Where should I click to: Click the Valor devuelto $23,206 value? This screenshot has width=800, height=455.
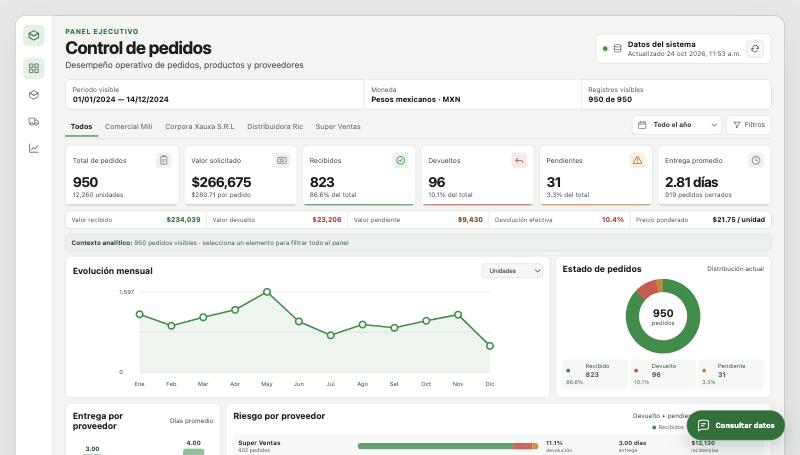(327, 220)
